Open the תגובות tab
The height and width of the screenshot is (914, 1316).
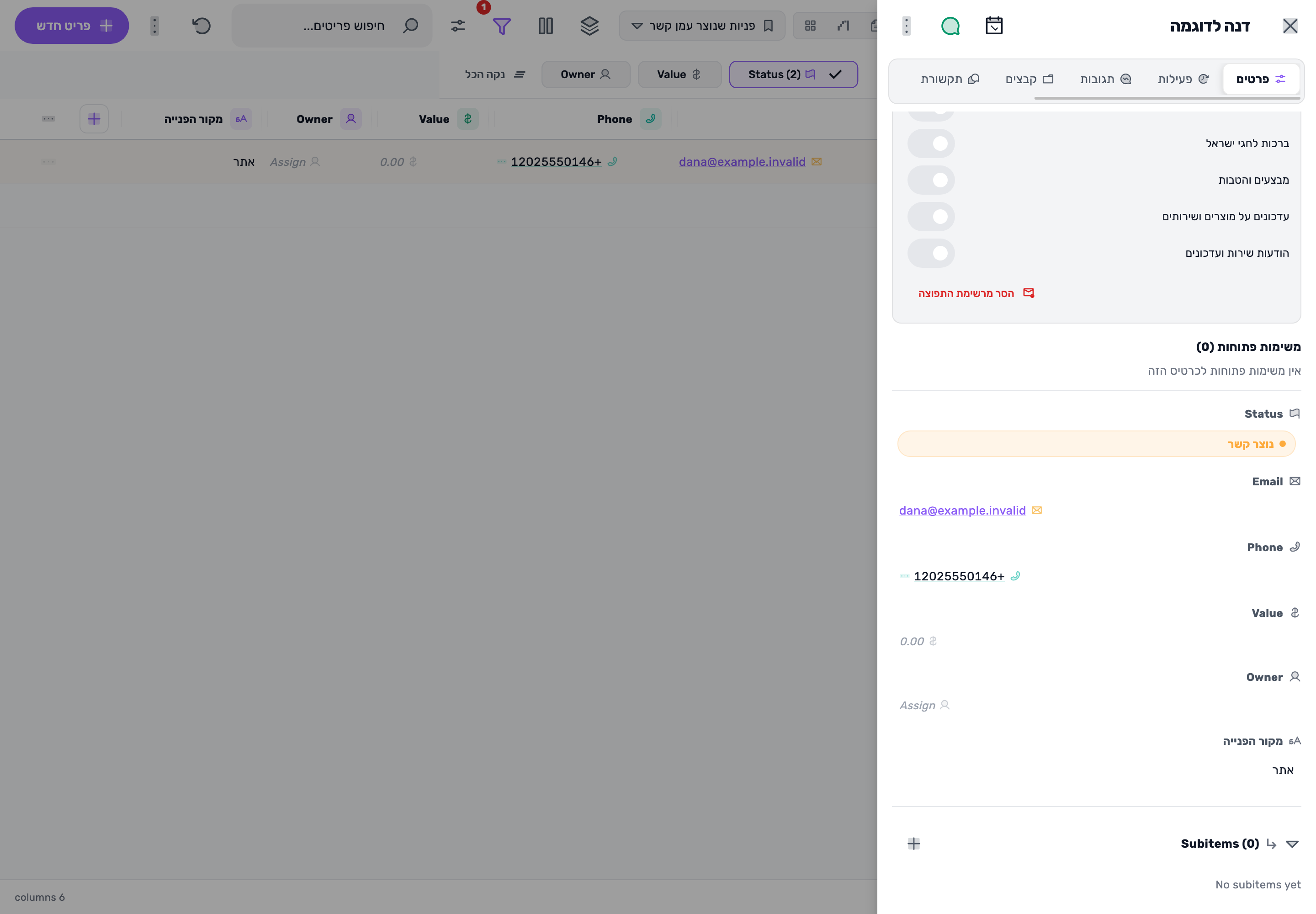click(1105, 79)
